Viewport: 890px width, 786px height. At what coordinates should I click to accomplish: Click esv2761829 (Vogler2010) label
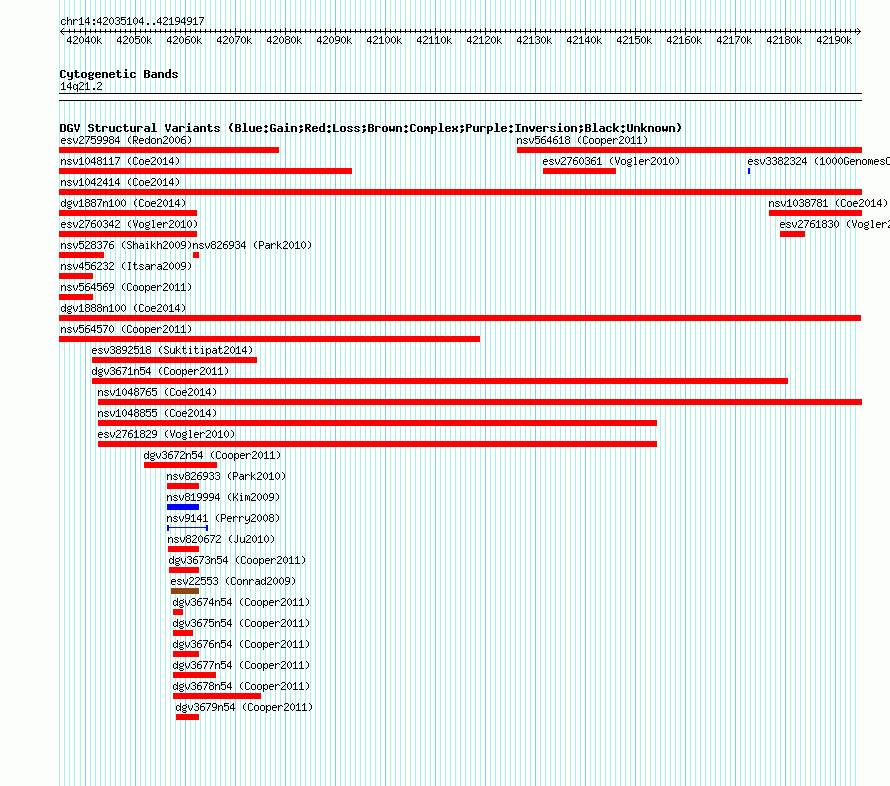[166, 434]
